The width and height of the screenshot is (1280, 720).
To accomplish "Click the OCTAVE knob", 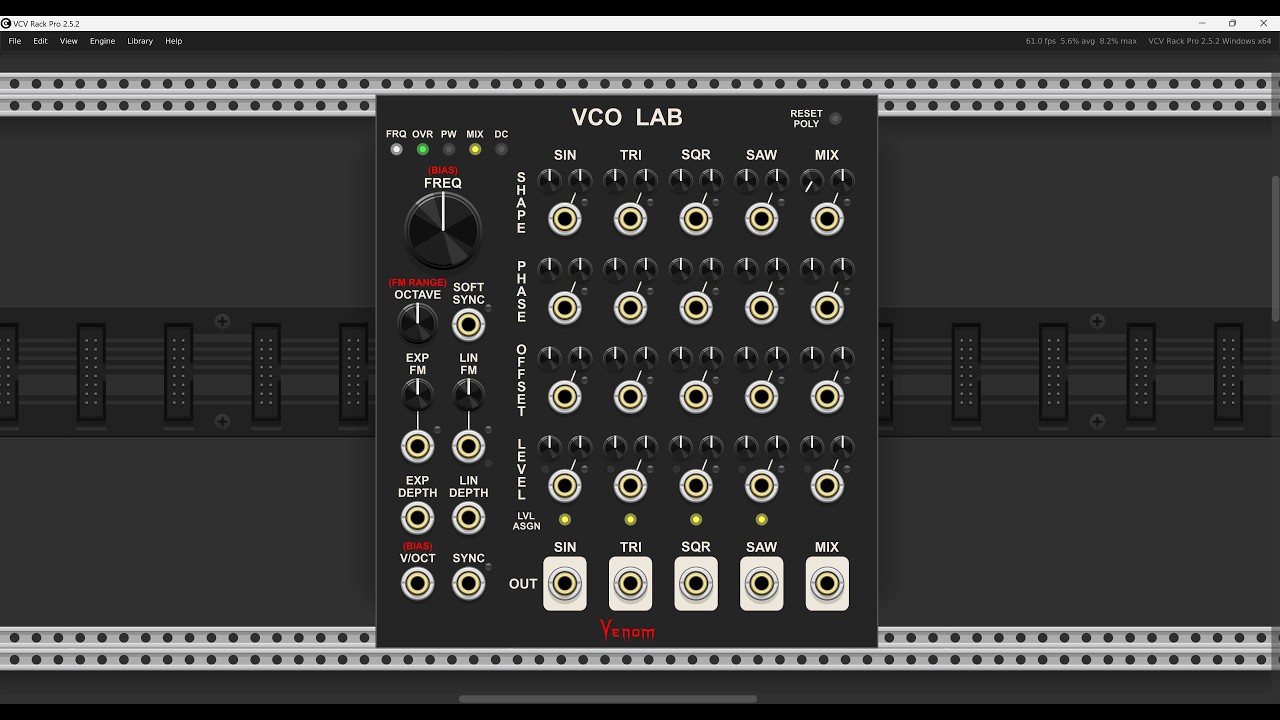I will tap(417, 322).
